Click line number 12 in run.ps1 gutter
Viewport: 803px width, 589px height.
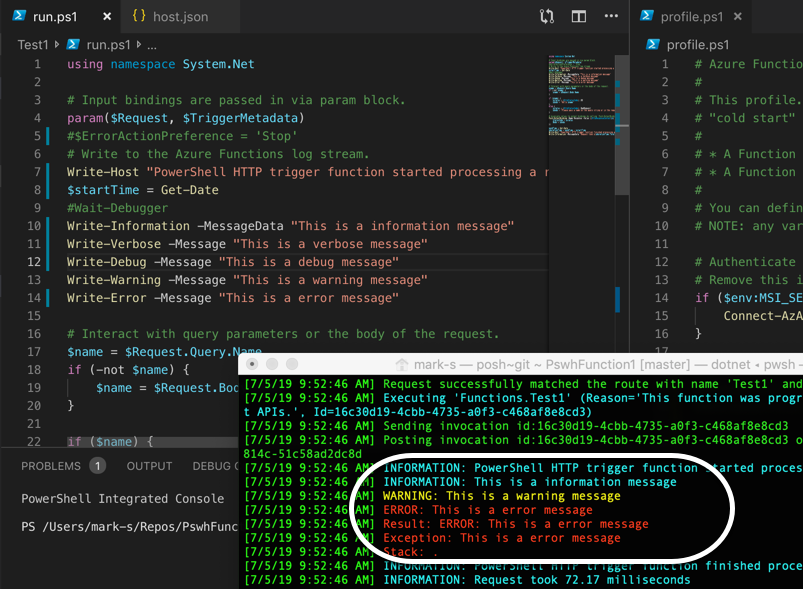(x=34, y=262)
